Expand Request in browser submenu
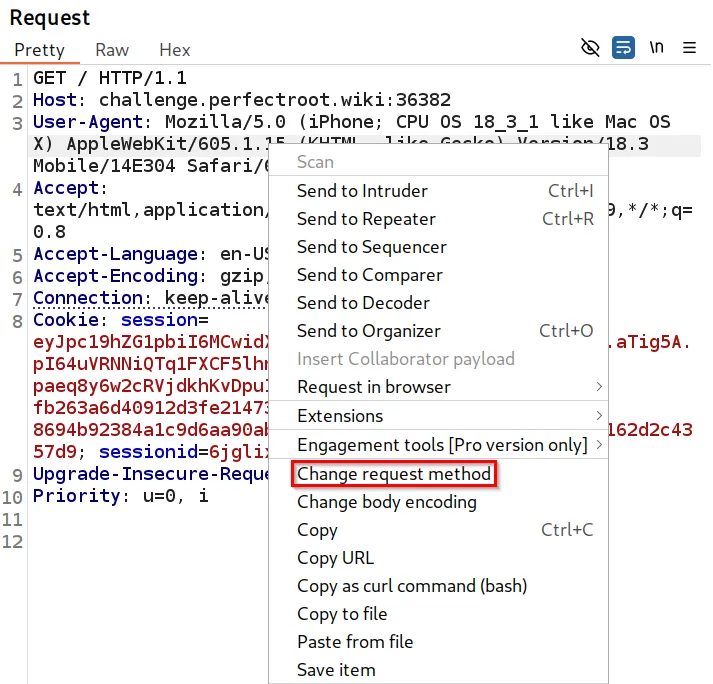The width and height of the screenshot is (713, 684). [374, 387]
